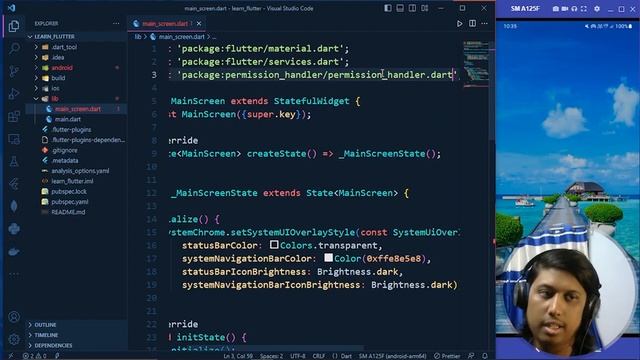Open the Manage gear in the activity bar
This screenshot has height=360, width=640.
[14, 339]
